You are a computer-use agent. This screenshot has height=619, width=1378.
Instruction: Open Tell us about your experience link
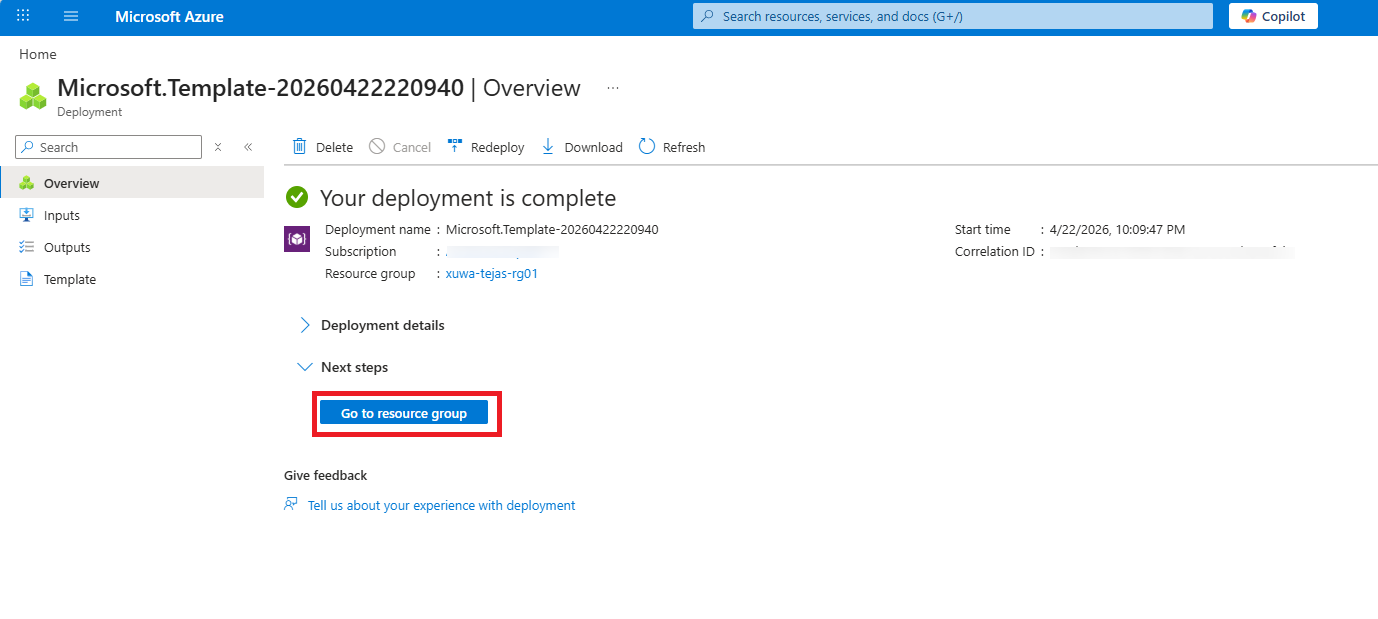pyautogui.click(x=441, y=505)
